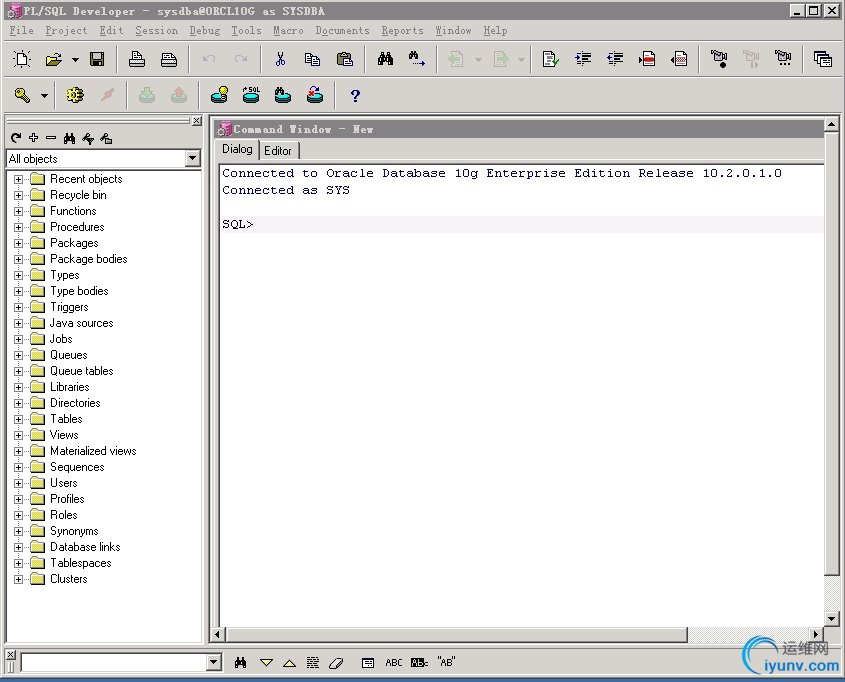Open the Reports menu
The height and width of the screenshot is (682, 845).
click(403, 31)
